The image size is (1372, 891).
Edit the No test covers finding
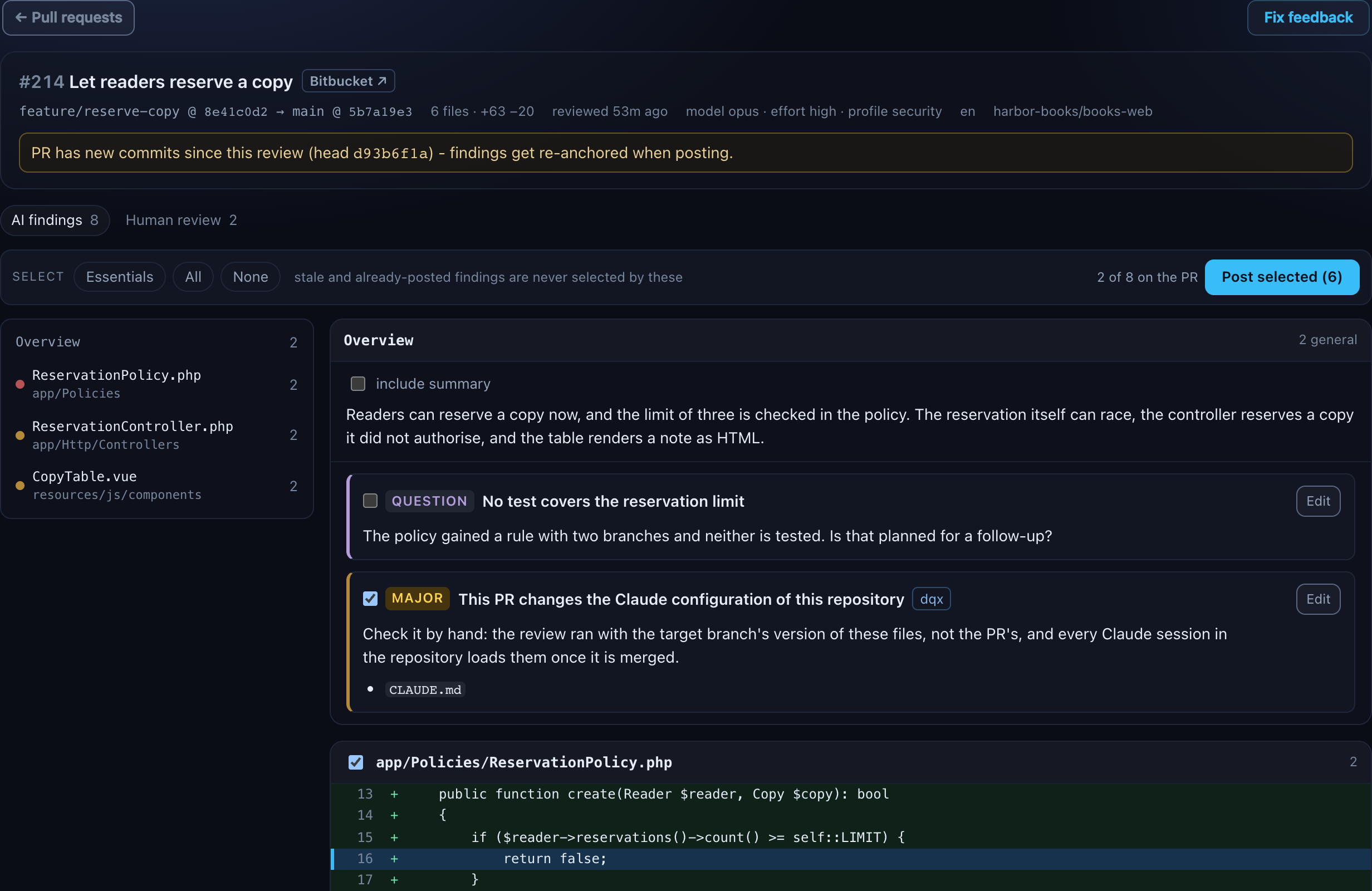(x=1318, y=501)
